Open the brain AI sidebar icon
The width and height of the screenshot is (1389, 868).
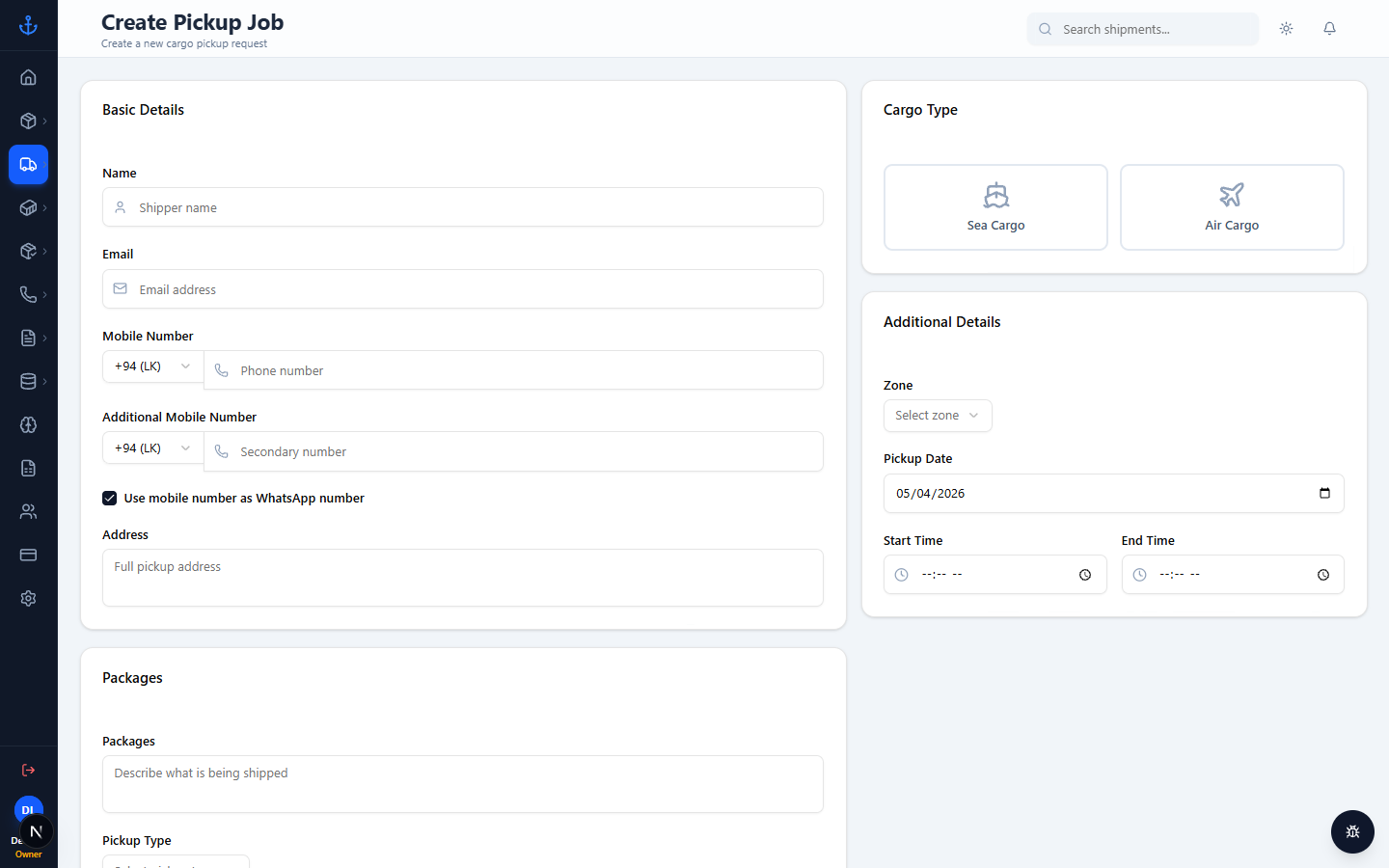click(28, 424)
